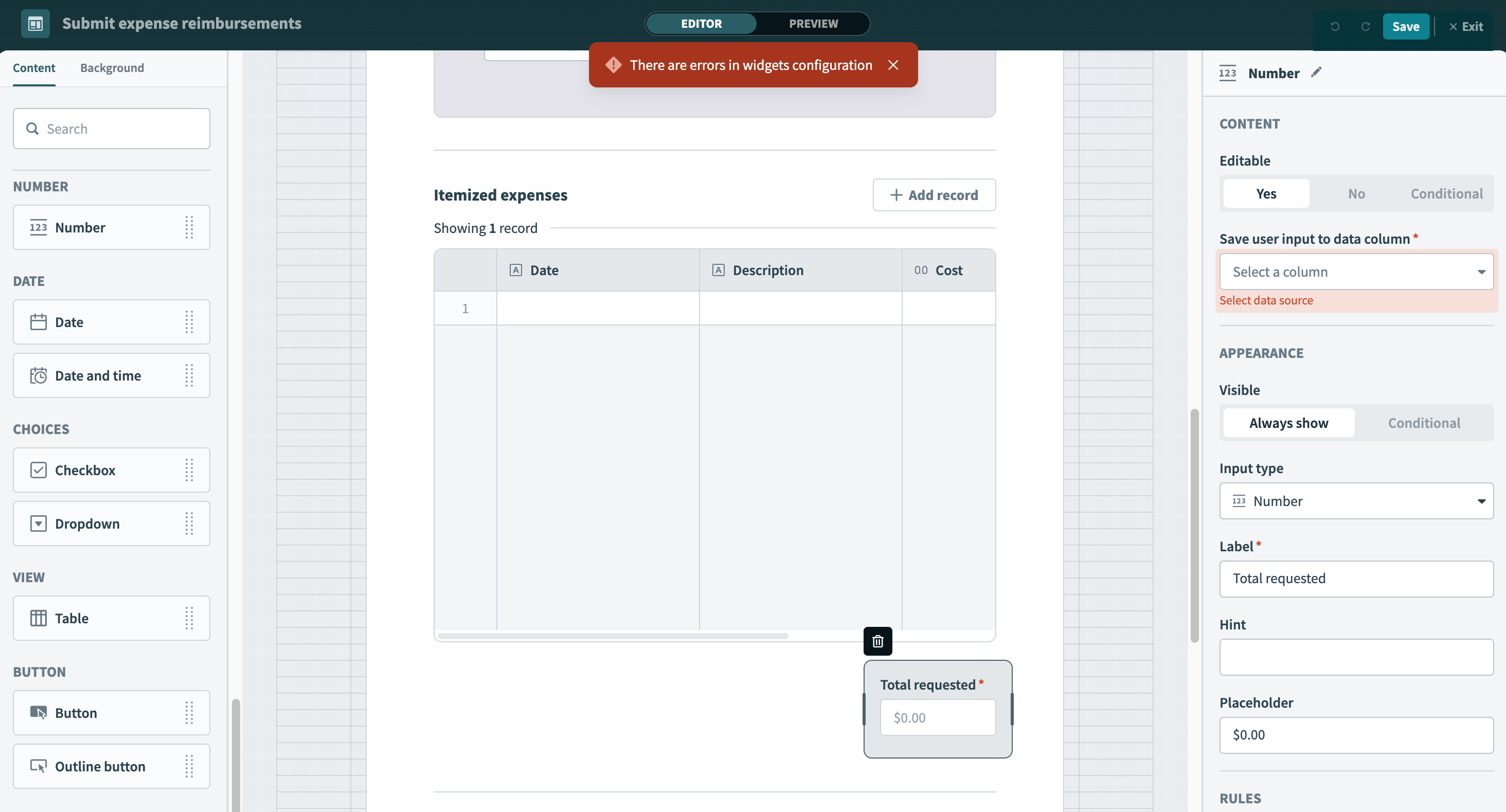This screenshot has width=1506, height=812.
Task: Click the Add record button
Action: (x=934, y=195)
